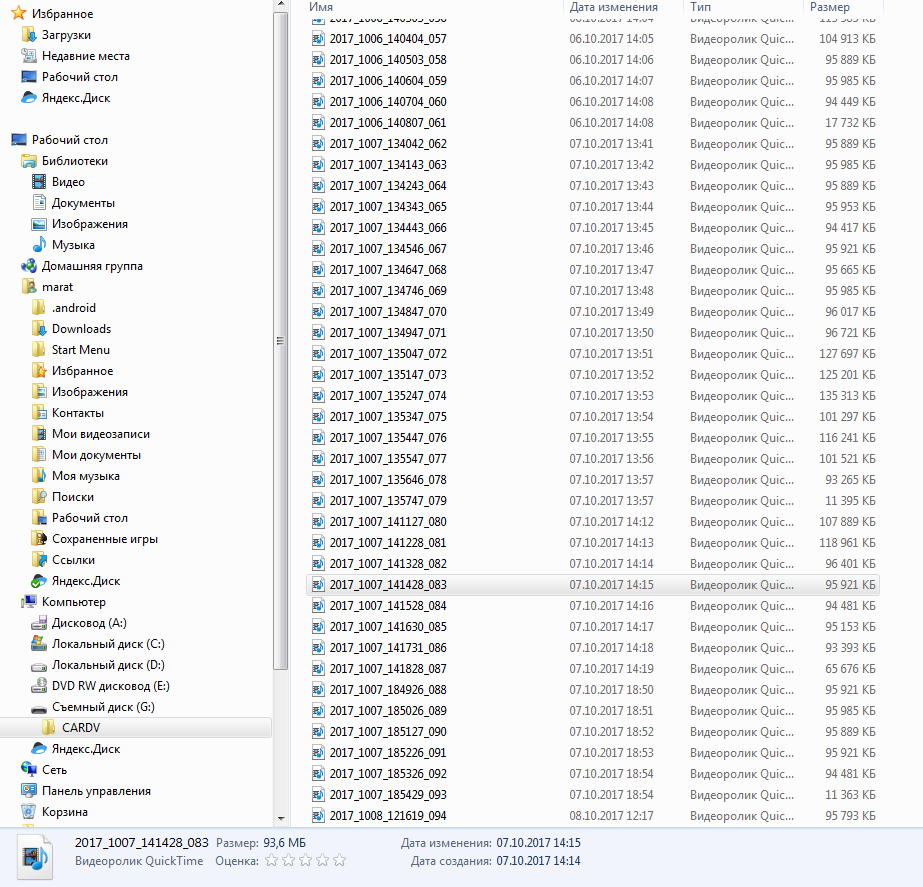Select the Downloads folder under marat
Image resolution: width=923 pixels, height=887 pixels.
(x=81, y=329)
